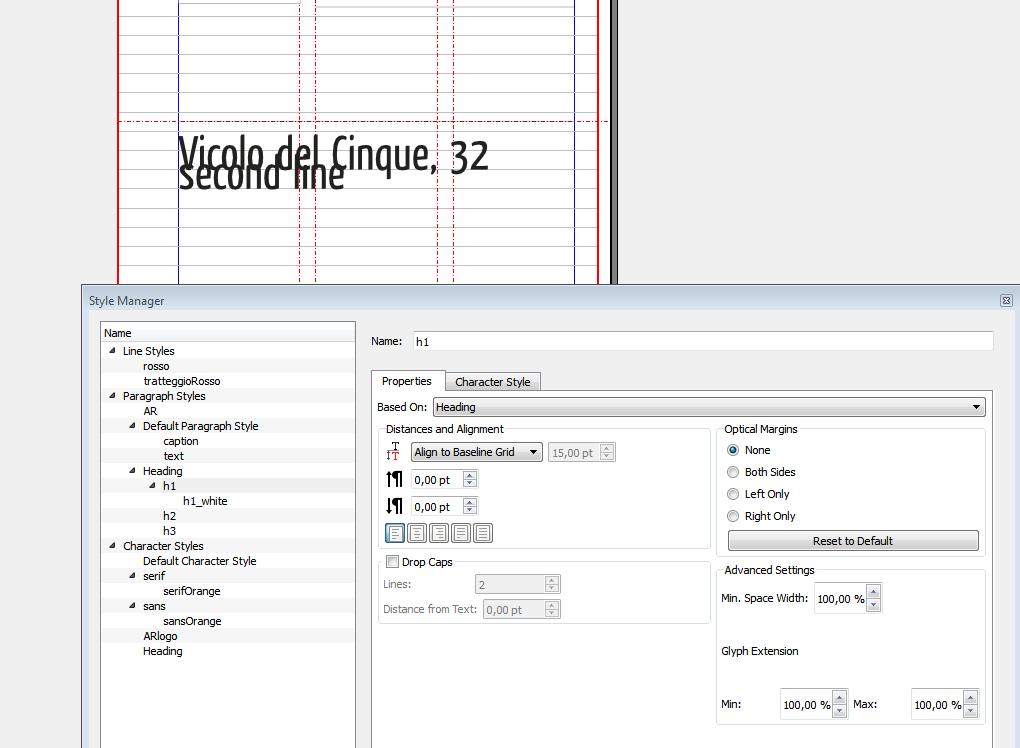The image size is (1020, 748).
Task: Switch to the Character Style tab
Action: [492, 382]
